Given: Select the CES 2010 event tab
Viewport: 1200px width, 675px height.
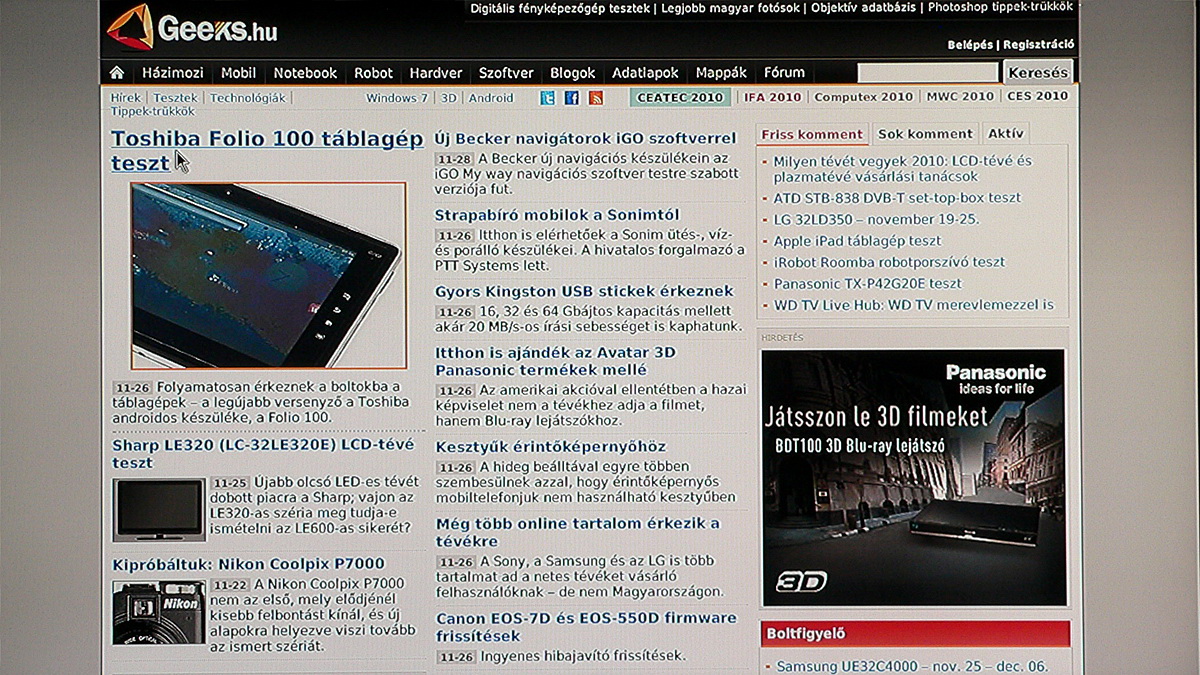Looking at the screenshot, I should (x=1037, y=97).
